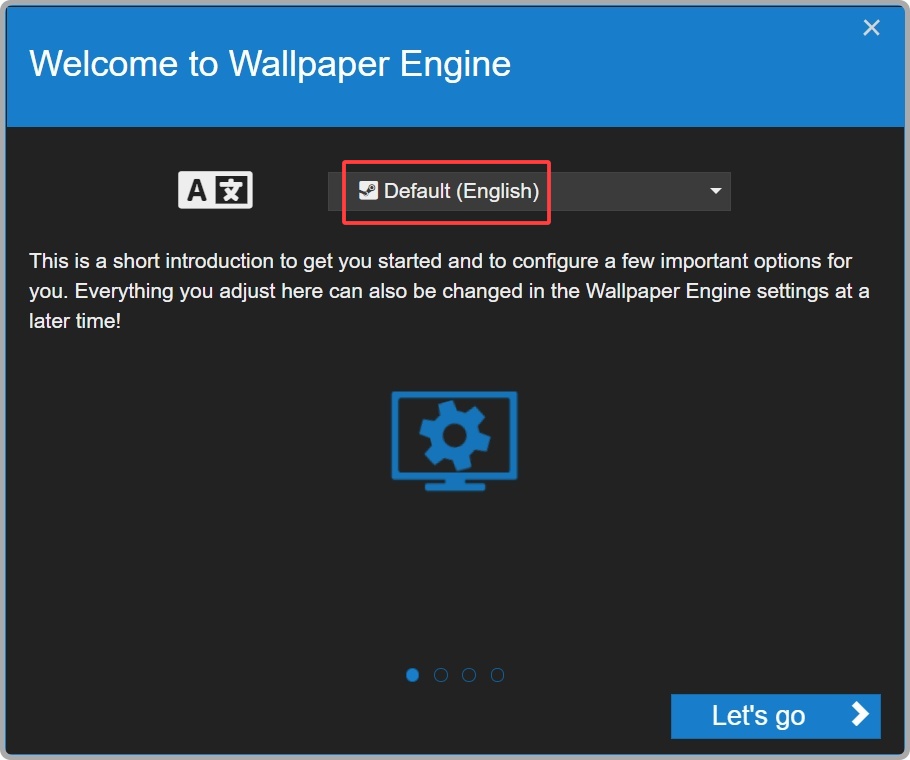Click the introduction paragraph starting "This is a short"
Image resolution: width=910 pixels, height=760 pixels.
pyautogui.click(x=449, y=291)
